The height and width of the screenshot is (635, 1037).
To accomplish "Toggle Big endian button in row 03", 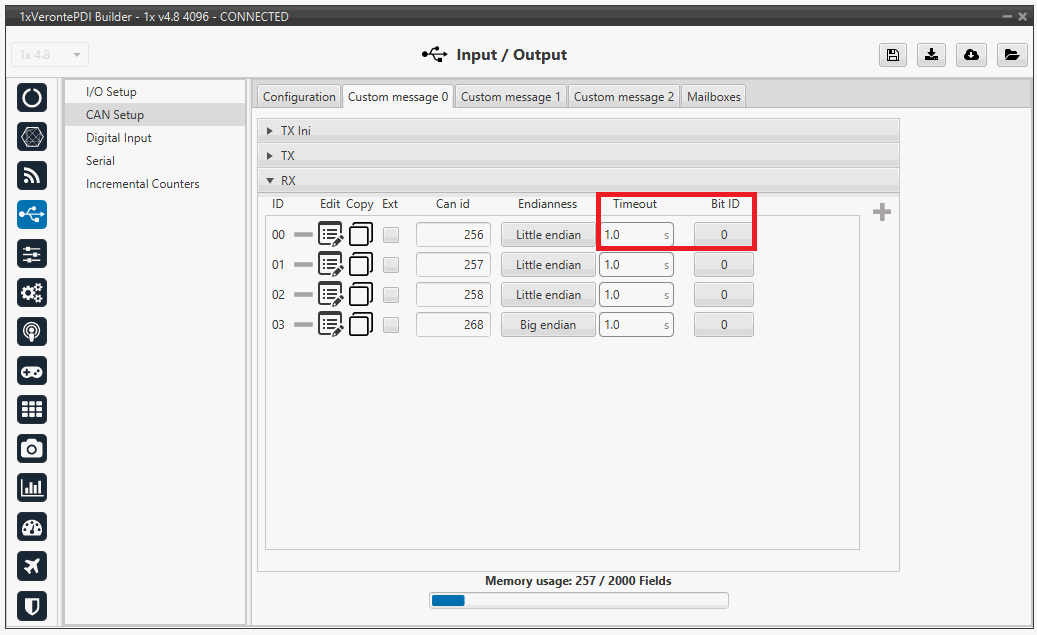I will point(548,325).
